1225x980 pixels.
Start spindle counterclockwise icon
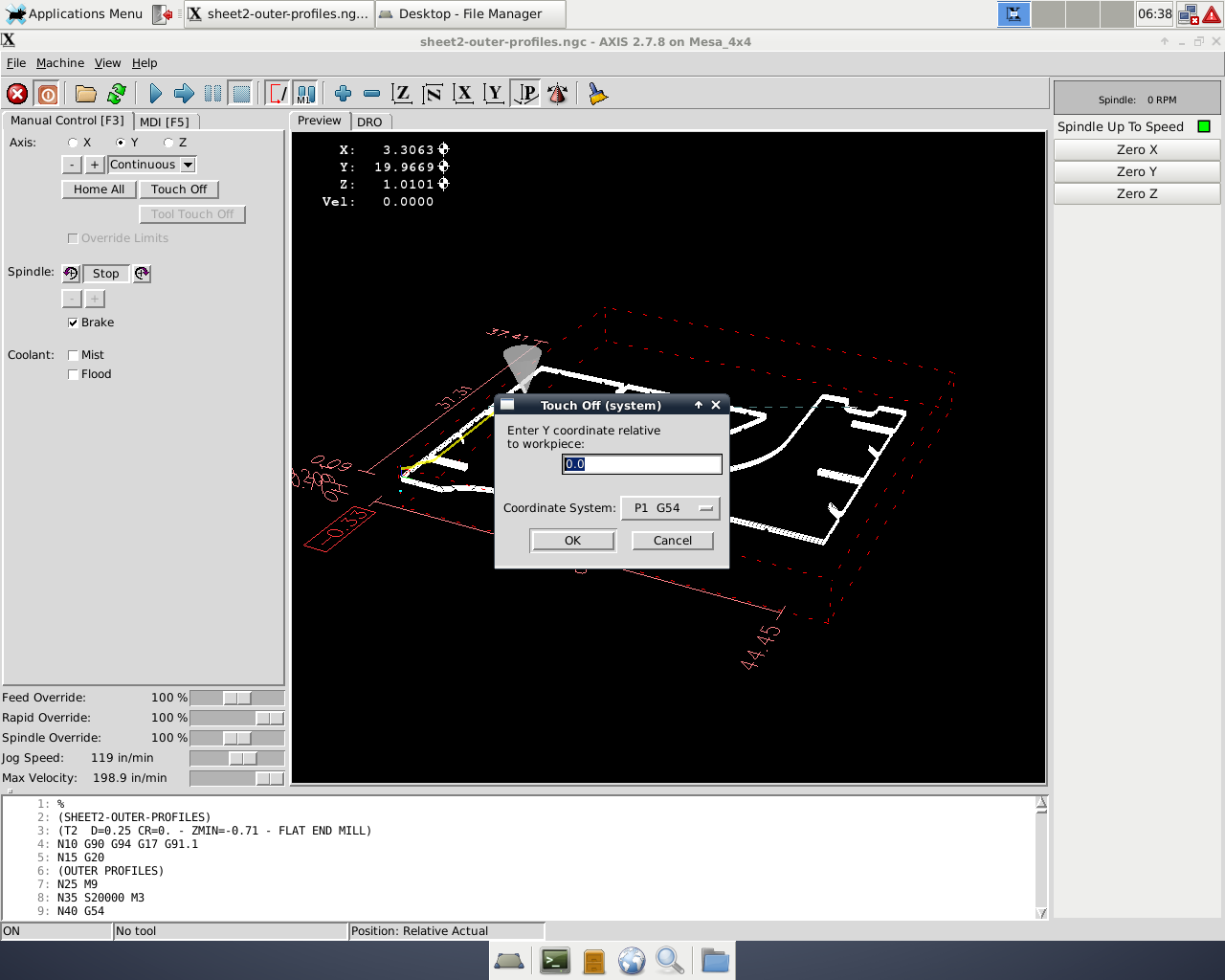(x=71, y=274)
